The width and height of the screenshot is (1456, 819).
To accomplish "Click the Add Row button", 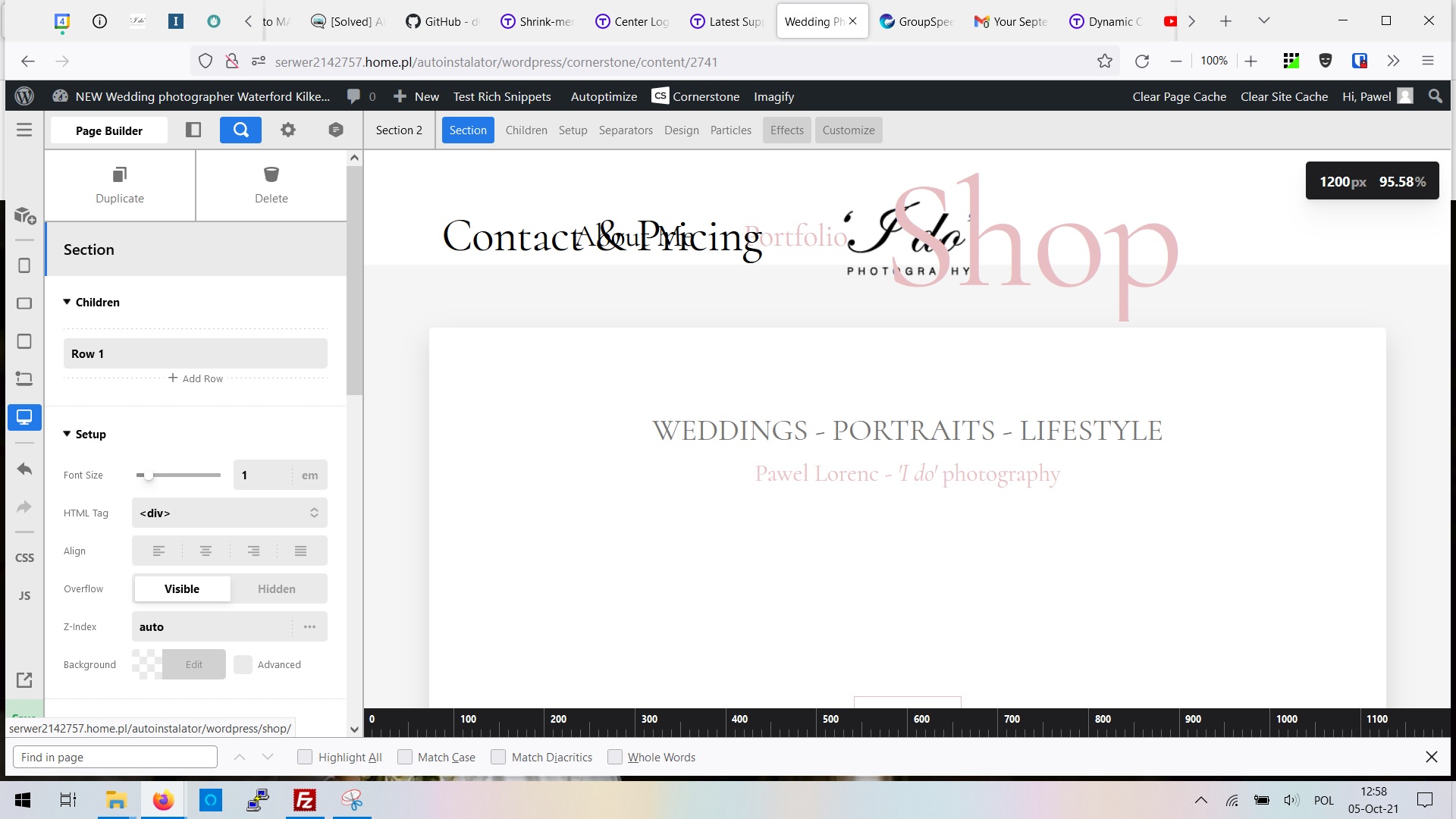I will pos(196,378).
